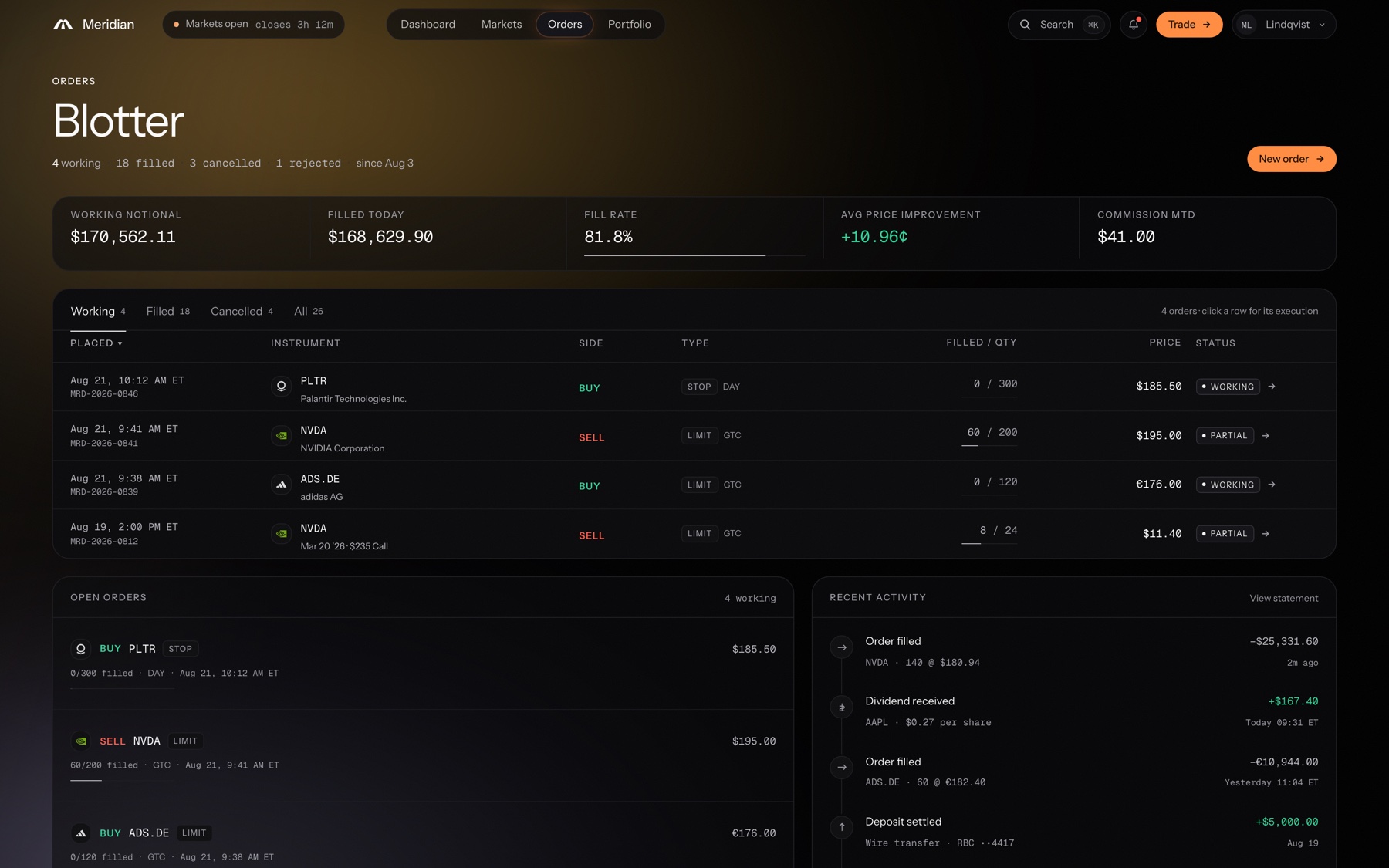The height and width of the screenshot is (868, 1389).
Task: Click the $41.00 Commission MTD value
Action: 1126,237
